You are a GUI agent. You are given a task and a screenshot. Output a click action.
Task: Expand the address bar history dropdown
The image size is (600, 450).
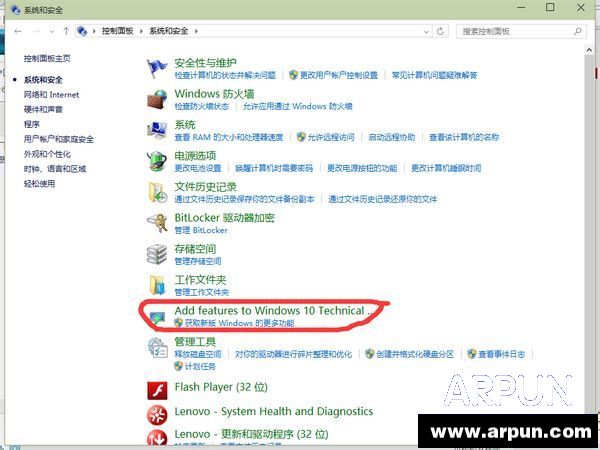click(426, 32)
